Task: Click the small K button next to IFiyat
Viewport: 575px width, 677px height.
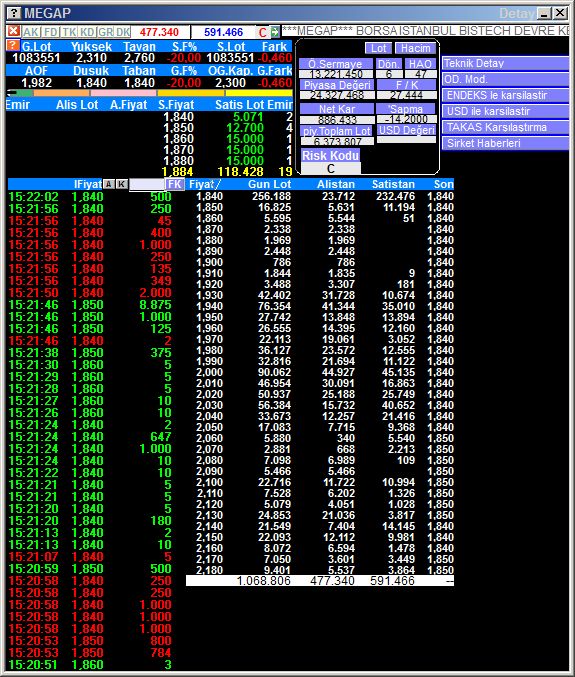Action: coord(122,184)
